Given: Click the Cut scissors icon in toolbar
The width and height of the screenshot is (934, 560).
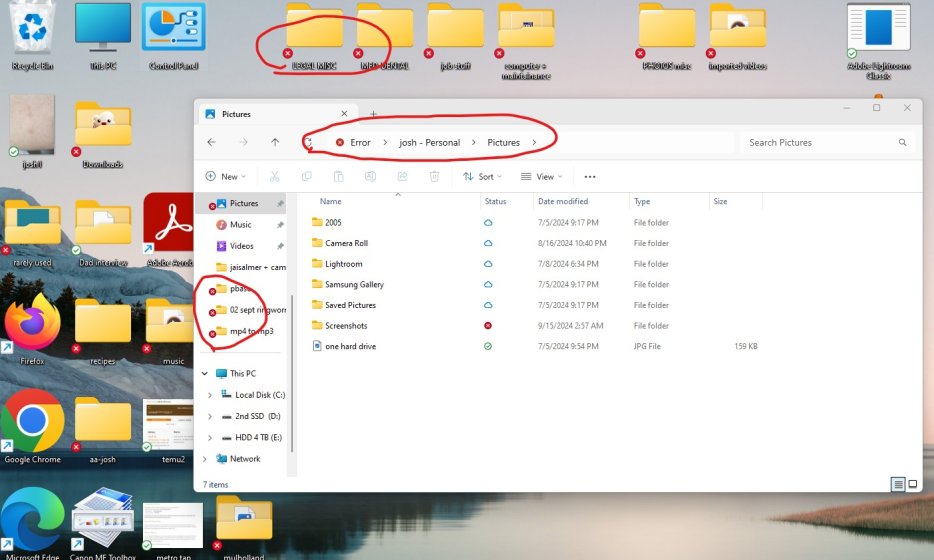Looking at the screenshot, I should point(273,177).
